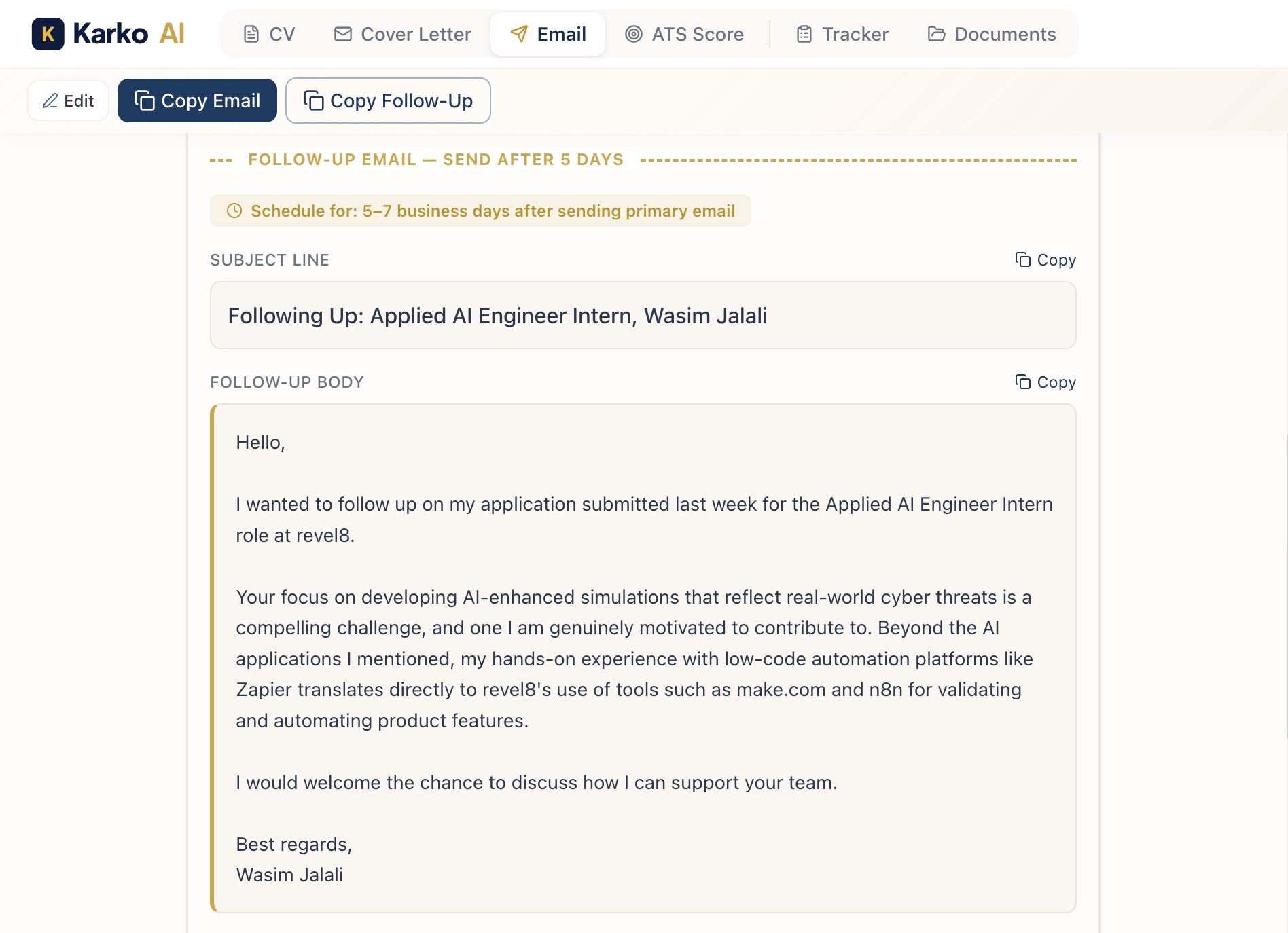Click the Documents folder icon
Viewport: 1288px width, 933px height.
click(938, 33)
